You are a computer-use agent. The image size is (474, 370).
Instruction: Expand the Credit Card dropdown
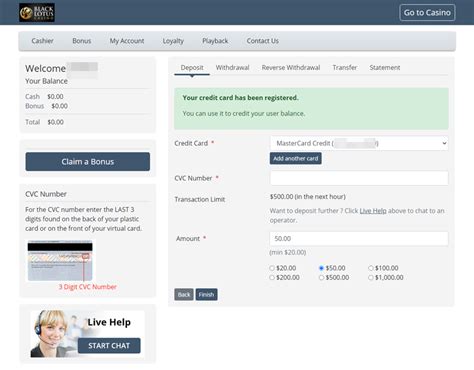[x=359, y=143]
